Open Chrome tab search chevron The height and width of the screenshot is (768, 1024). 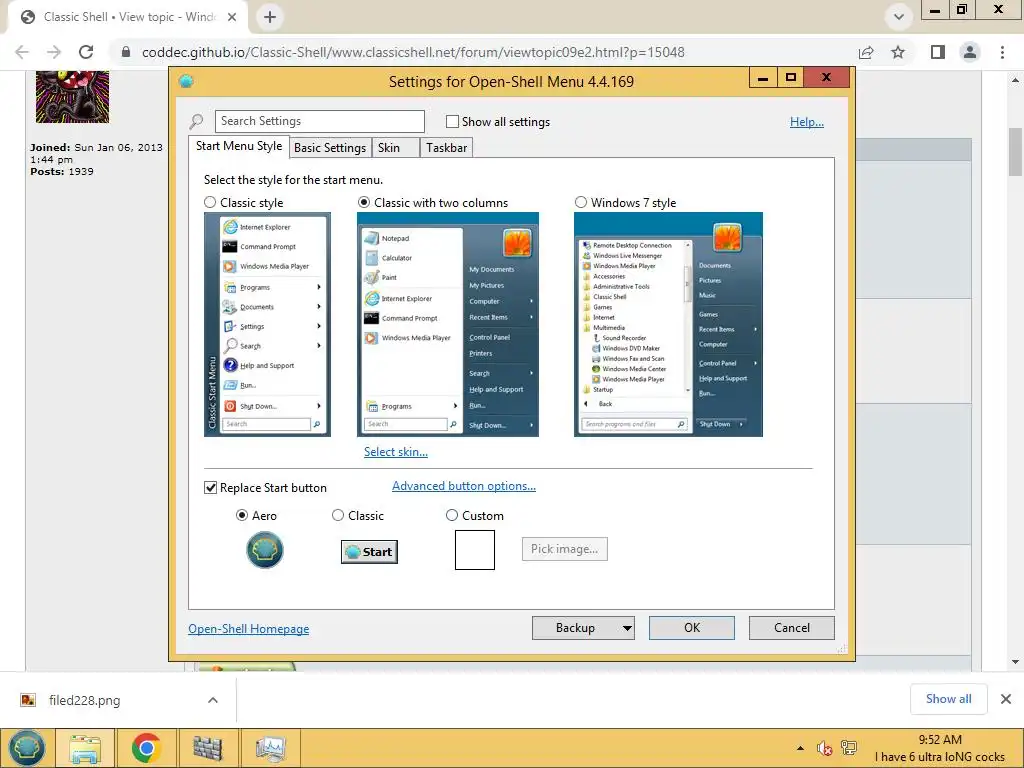point(899,17)
